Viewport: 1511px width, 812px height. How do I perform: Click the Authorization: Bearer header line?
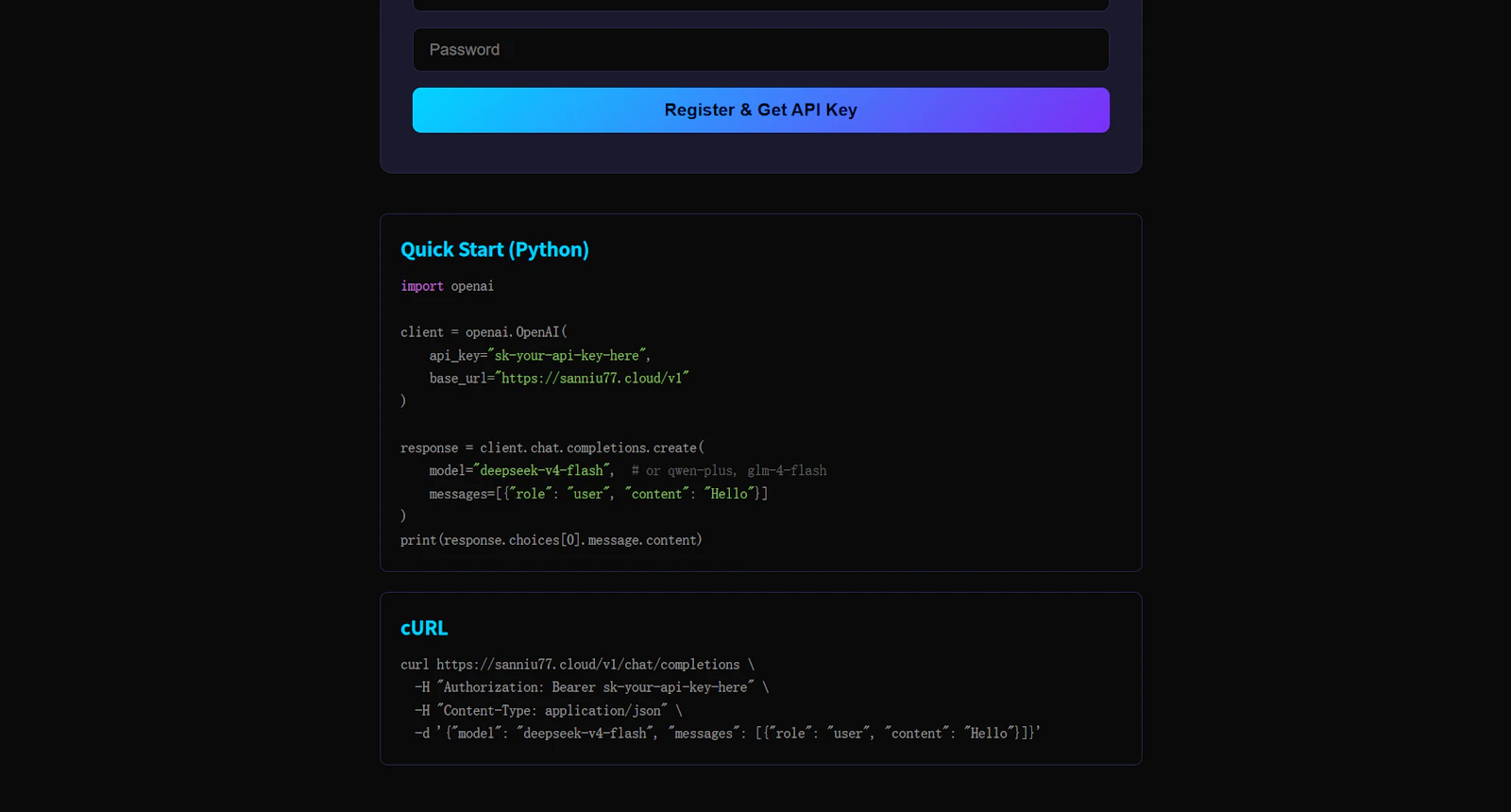click(592, 687)
